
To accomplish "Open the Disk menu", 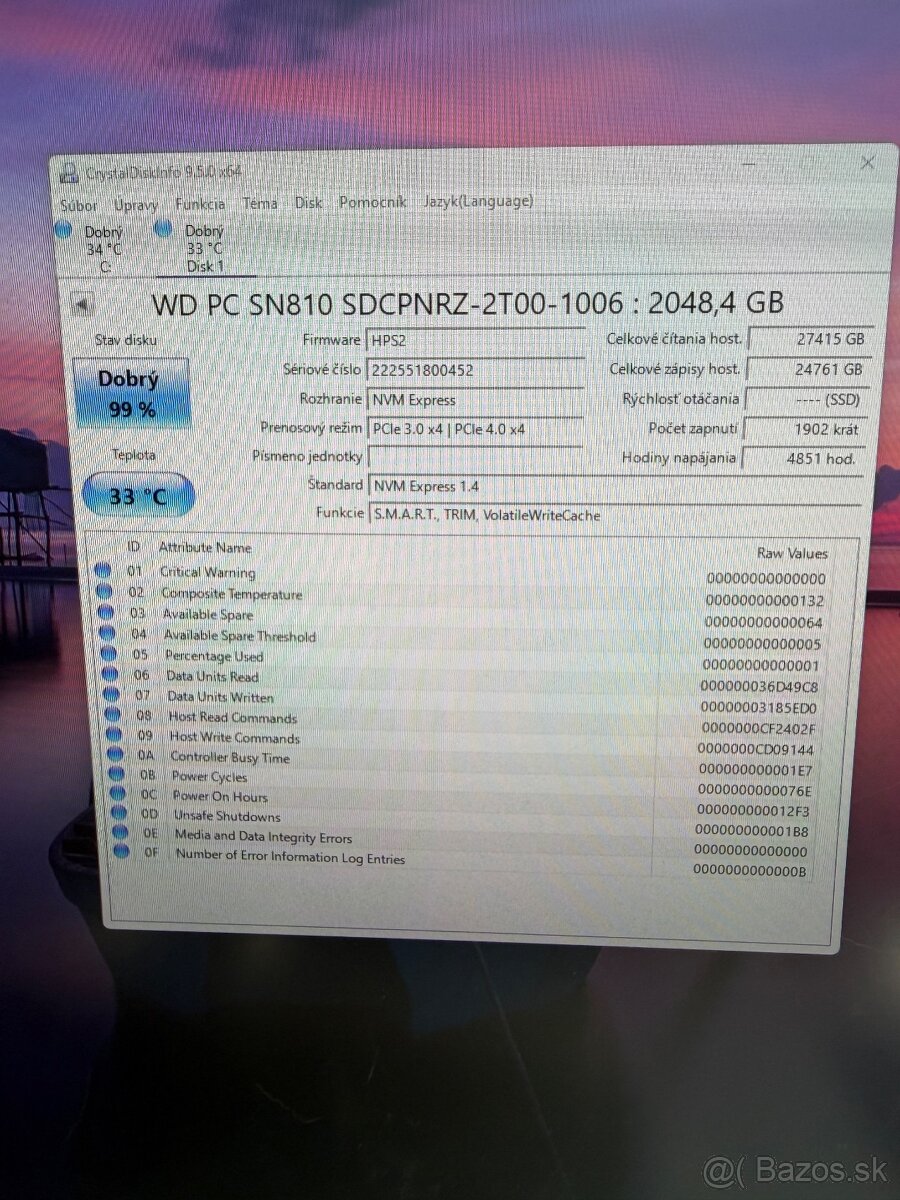I will point(308,202).
